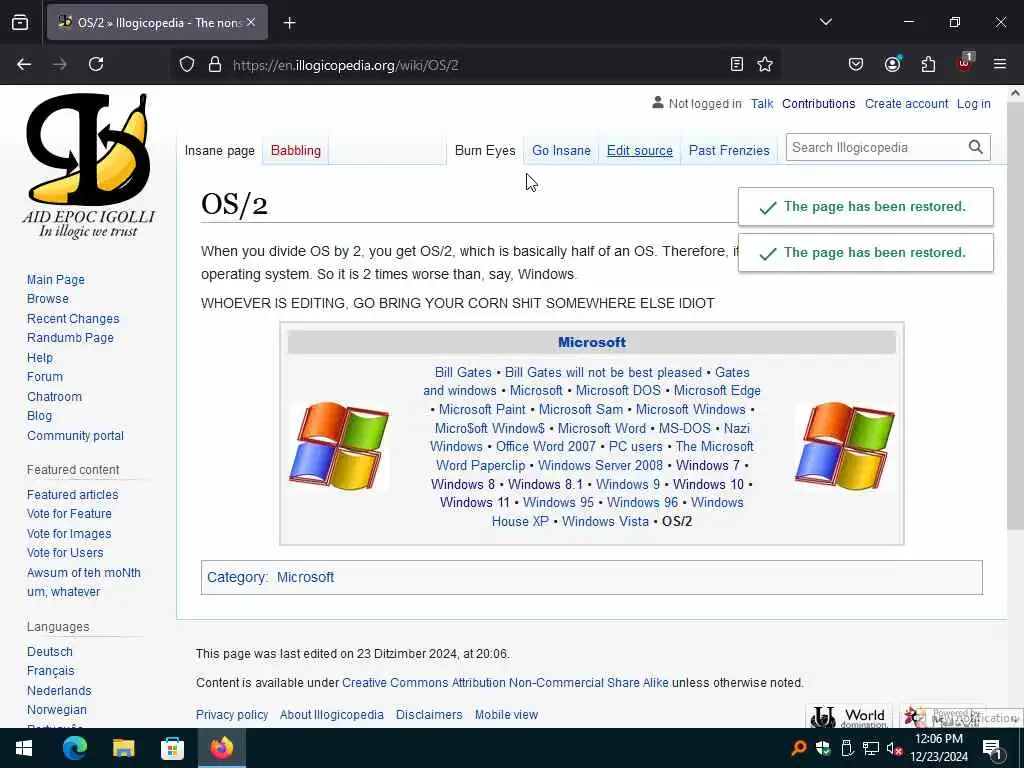This screenshot has width=1024, height=768.
Task: Click the Illogicopedia banana logo
Action: point(89,165)
